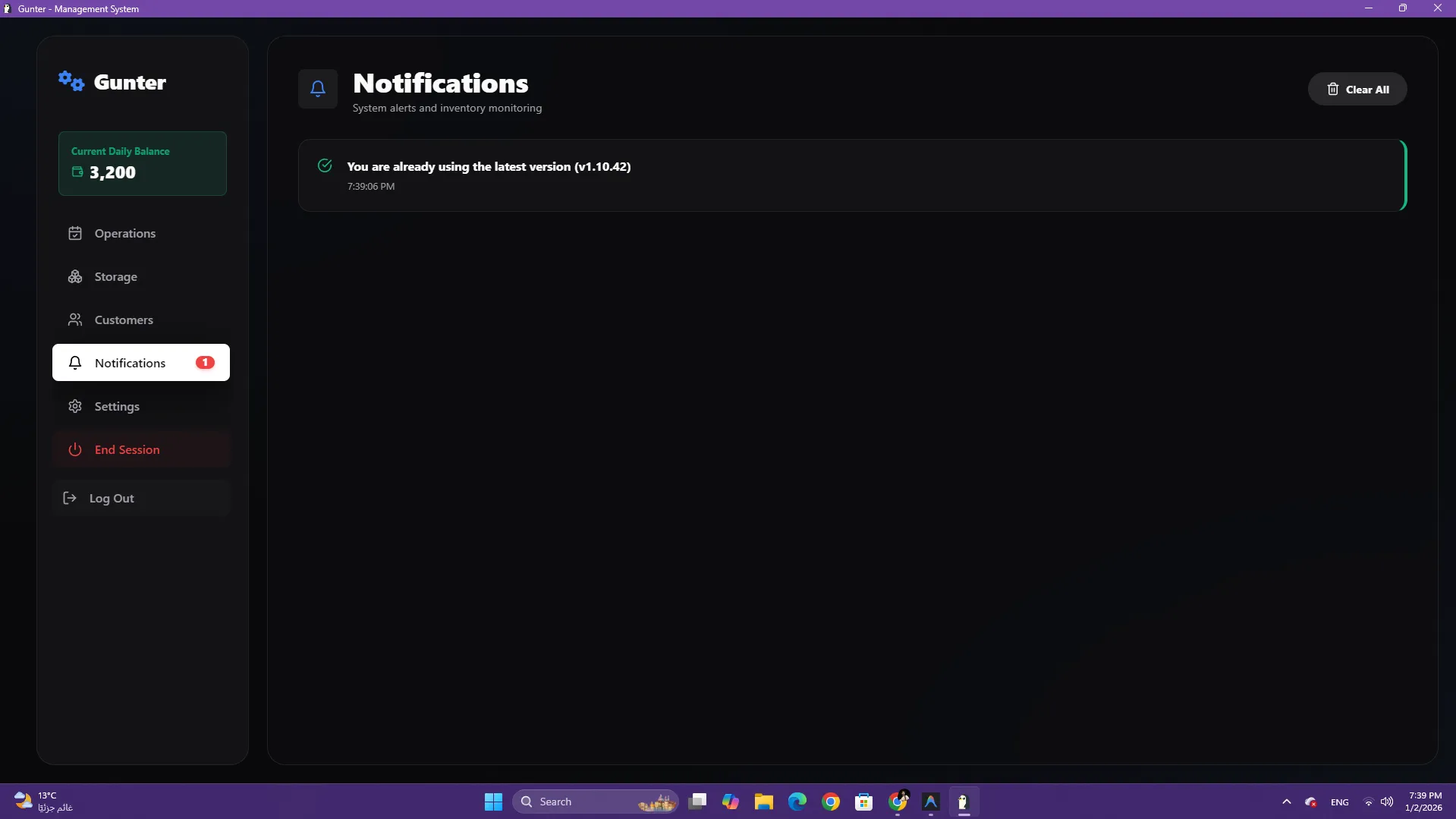Click the Gunter gears logo icon

point(71,80)
